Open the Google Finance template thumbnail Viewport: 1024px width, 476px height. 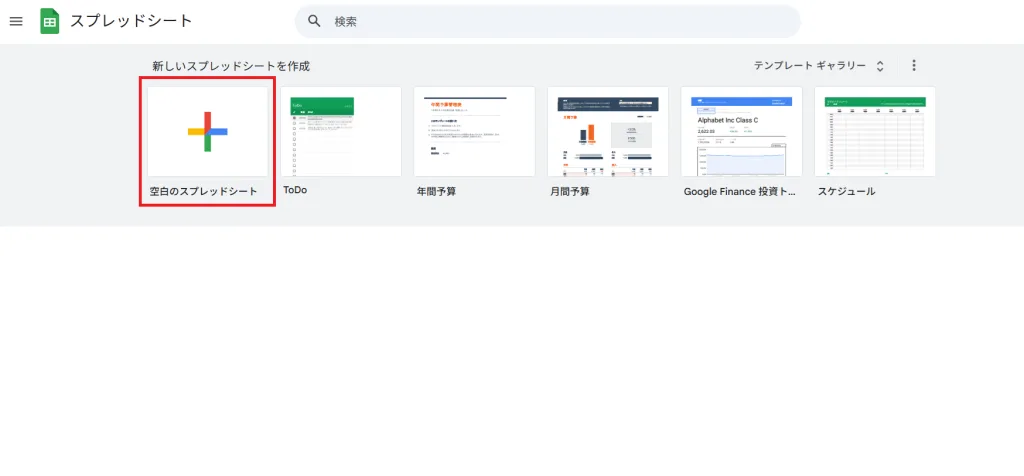(x=741, y=131)
